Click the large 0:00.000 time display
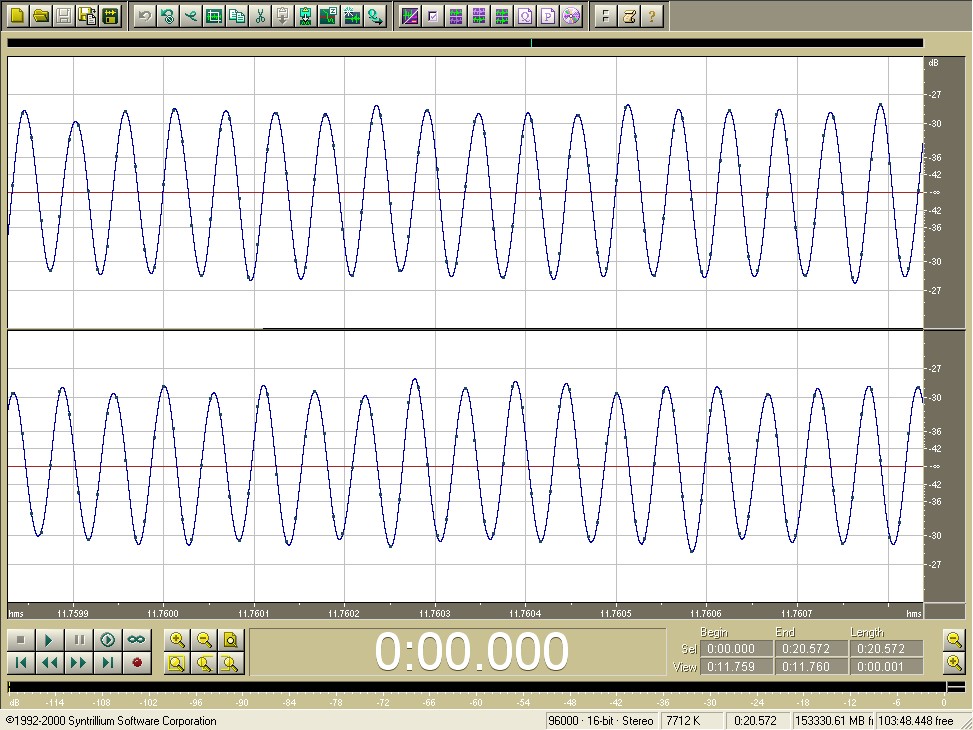This screenshot has width=973, height=730. point(472,651)
